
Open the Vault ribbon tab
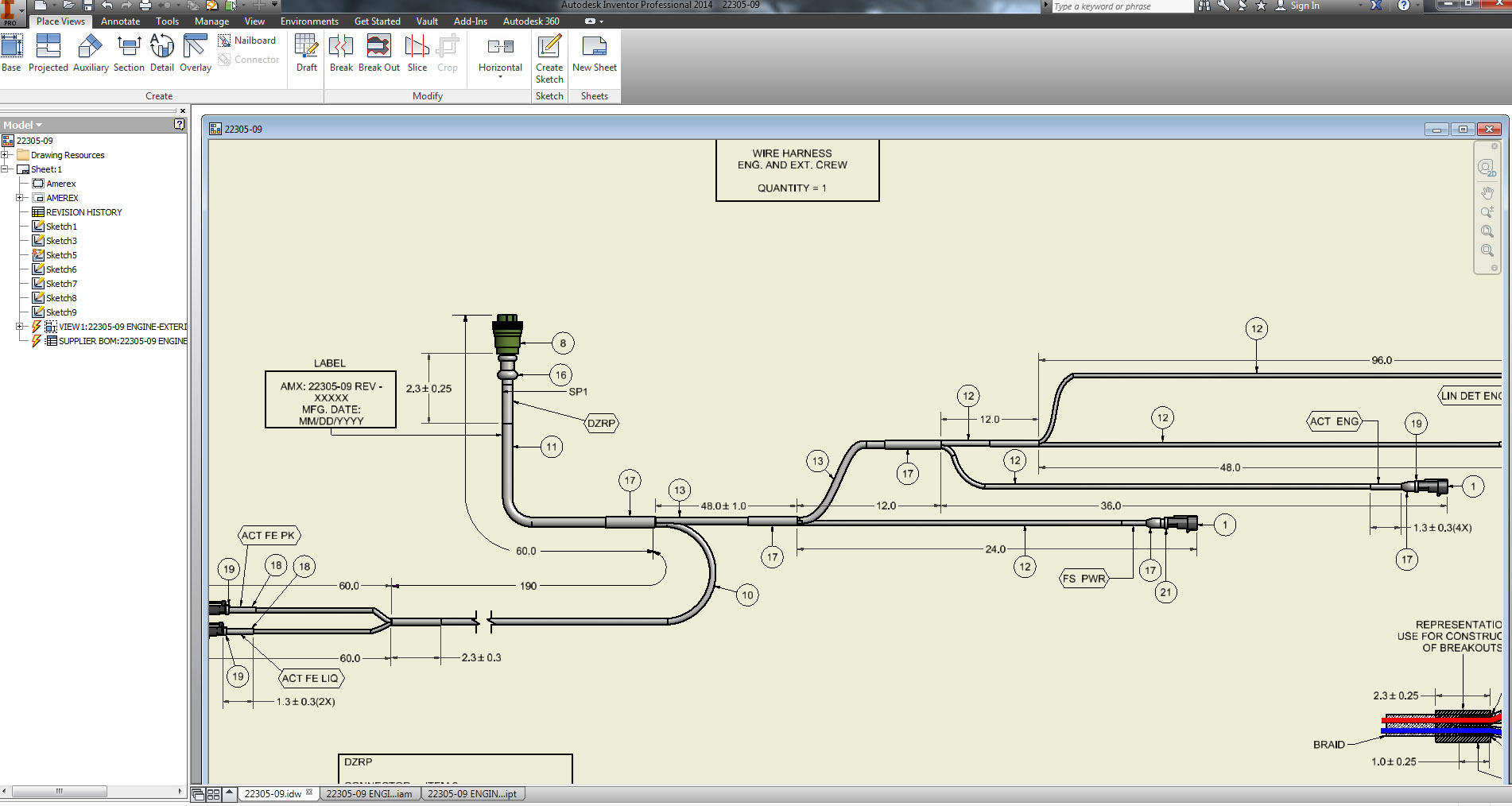coord(427,21)
